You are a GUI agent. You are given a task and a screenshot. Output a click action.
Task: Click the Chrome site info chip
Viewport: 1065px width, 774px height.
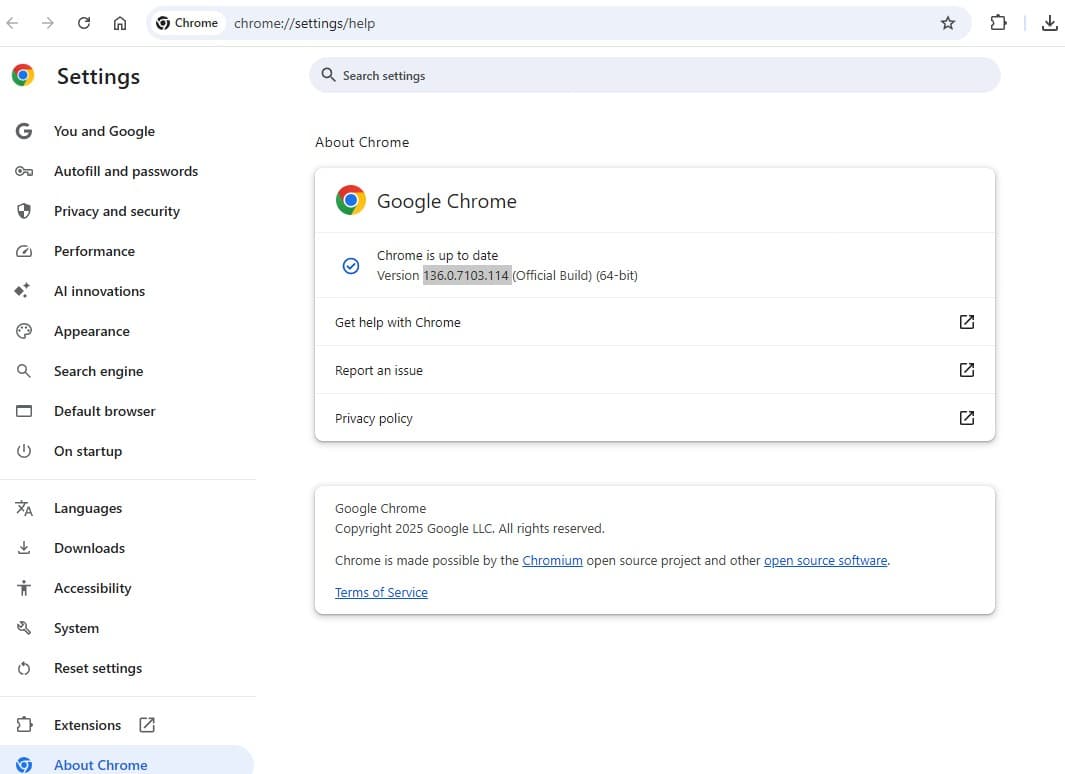click(x=187, y=23)
